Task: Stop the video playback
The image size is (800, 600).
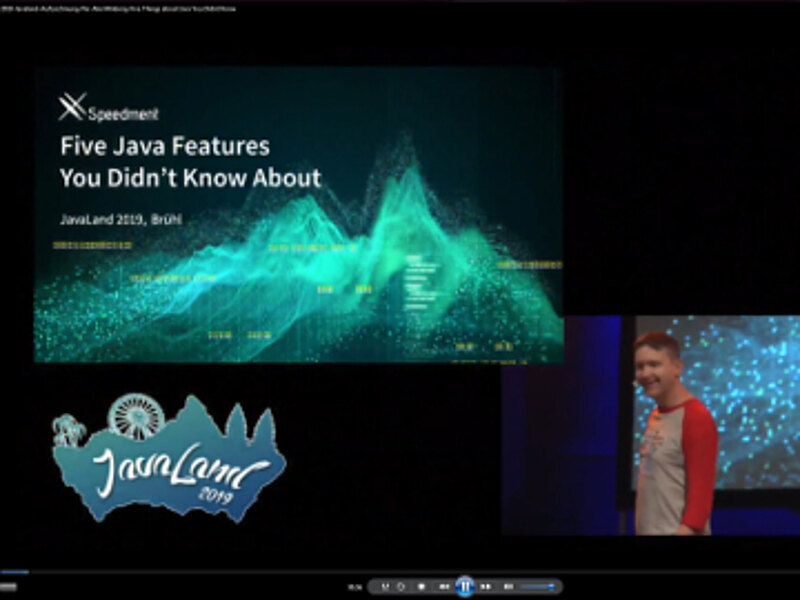Action: click(x=422, y=586)
